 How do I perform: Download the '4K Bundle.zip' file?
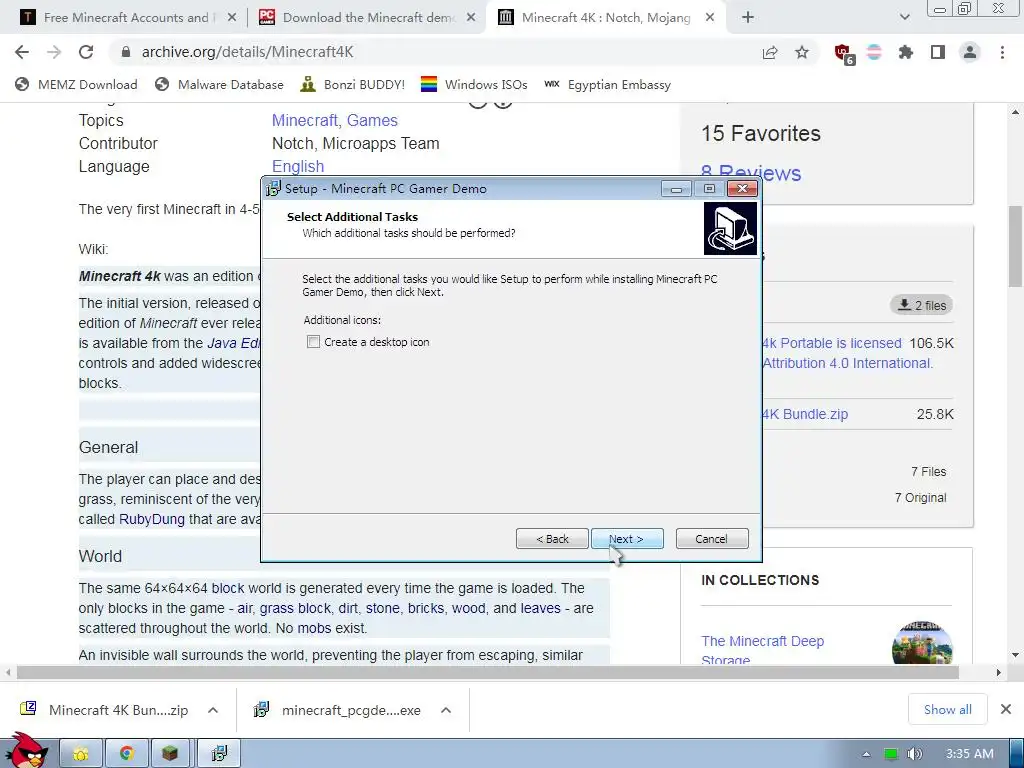point(805,414)
